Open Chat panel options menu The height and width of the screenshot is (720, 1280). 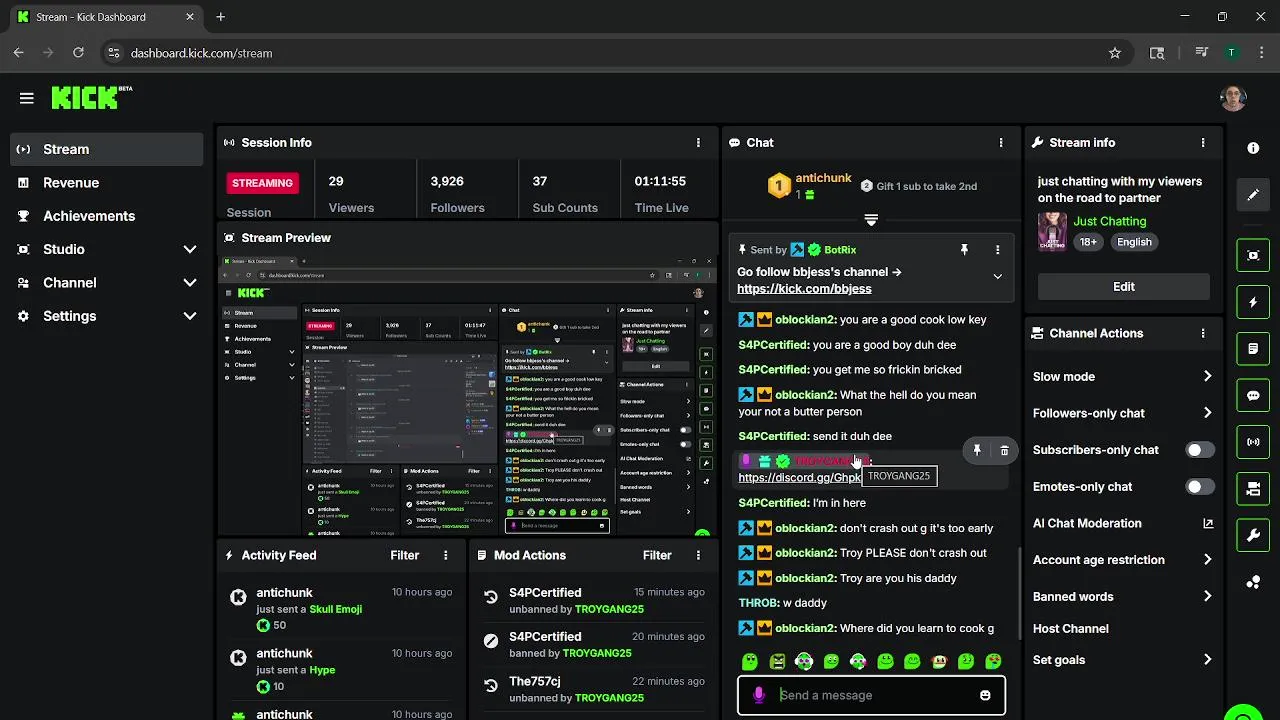pos(1001,143)
